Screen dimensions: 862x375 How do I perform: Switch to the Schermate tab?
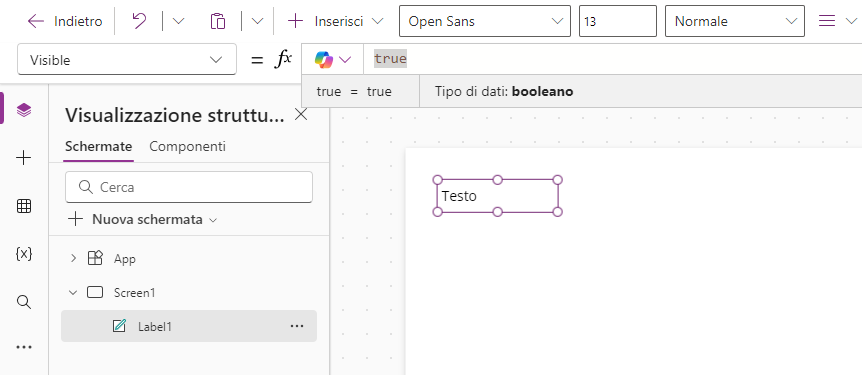(x=98, y=147)
